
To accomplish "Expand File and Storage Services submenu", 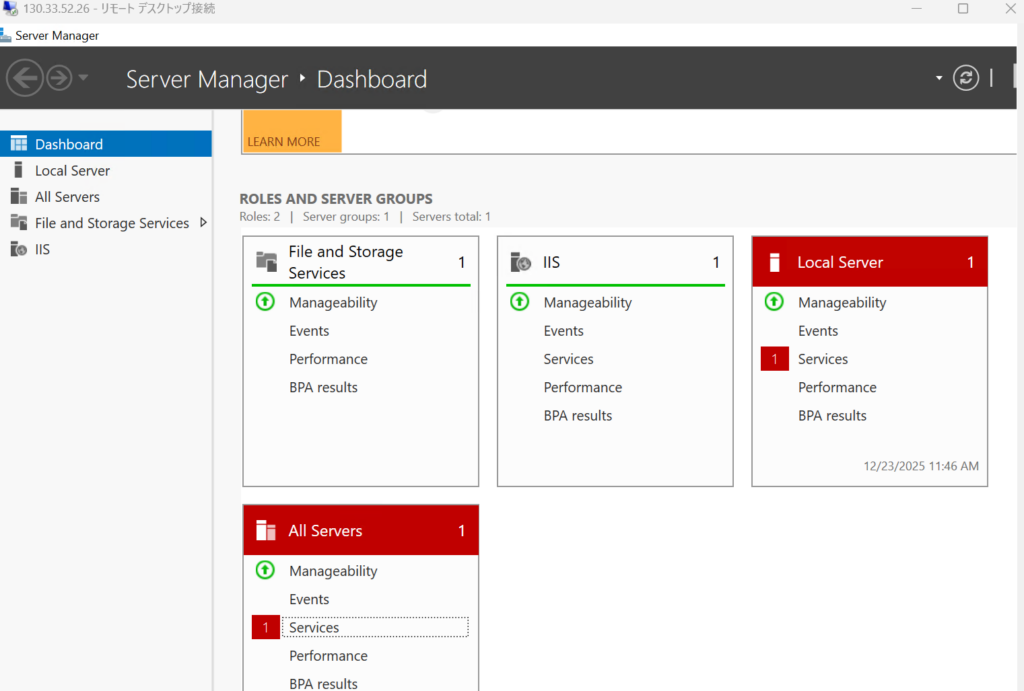I will [203, 223].
